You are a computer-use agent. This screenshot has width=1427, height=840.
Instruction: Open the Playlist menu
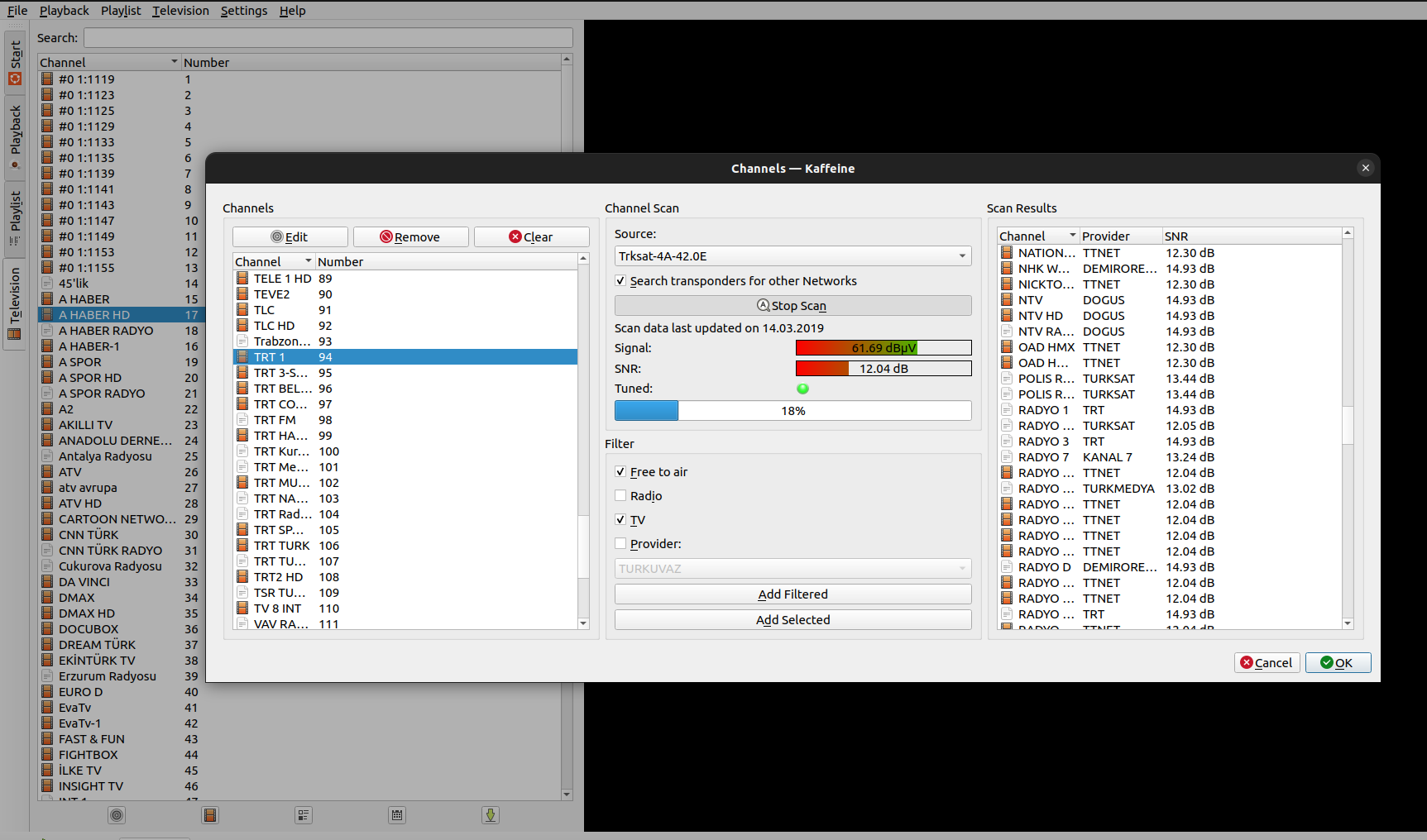tap(121, 11)
